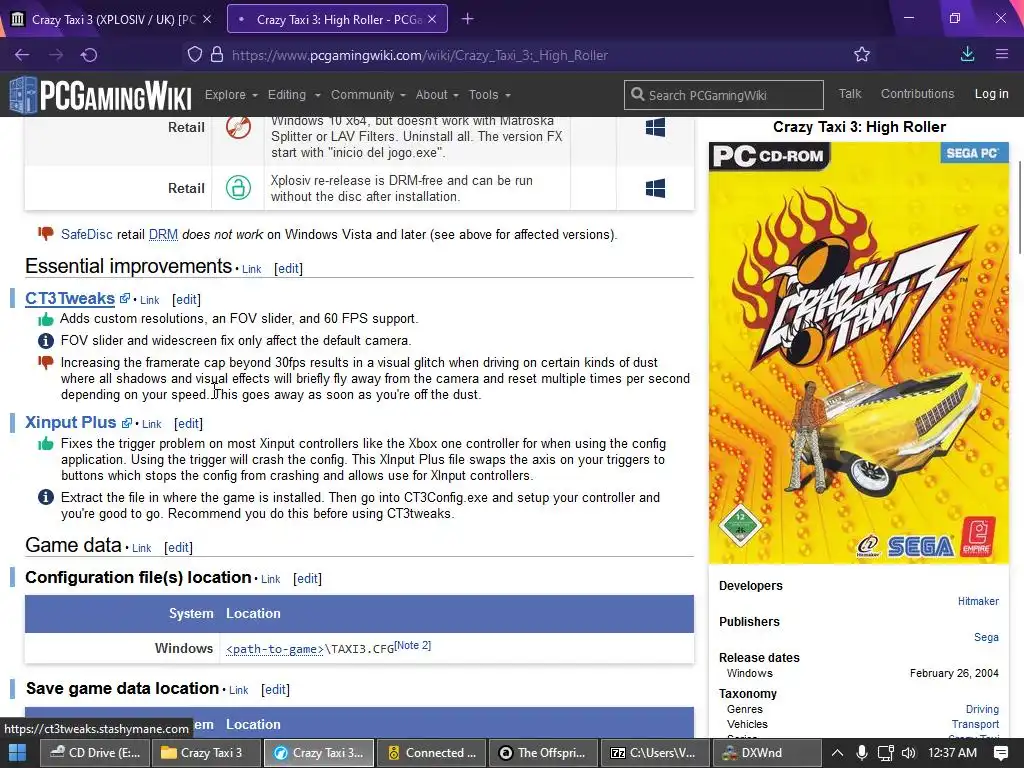The height and width of the screenshot is (768, 1024).
Task: Click the external link icon next to CT3Tweaks
Action: point(124,298)
